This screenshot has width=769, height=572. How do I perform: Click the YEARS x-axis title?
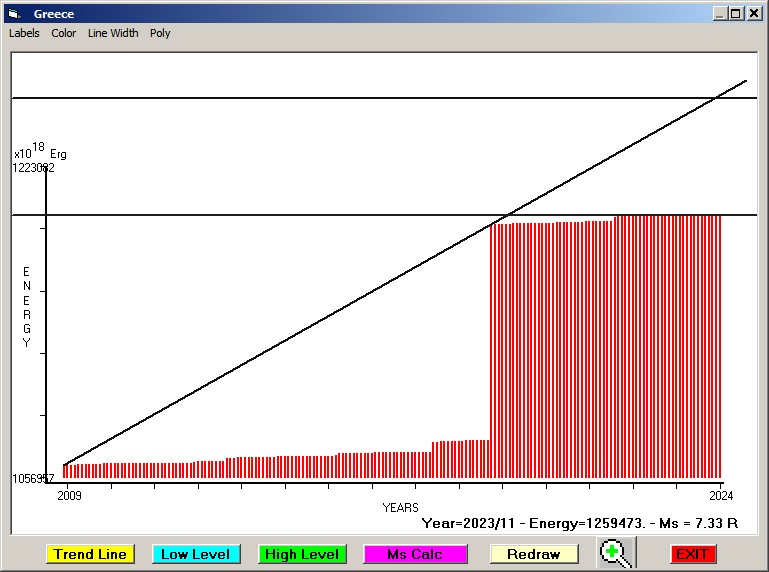[400, 508]
